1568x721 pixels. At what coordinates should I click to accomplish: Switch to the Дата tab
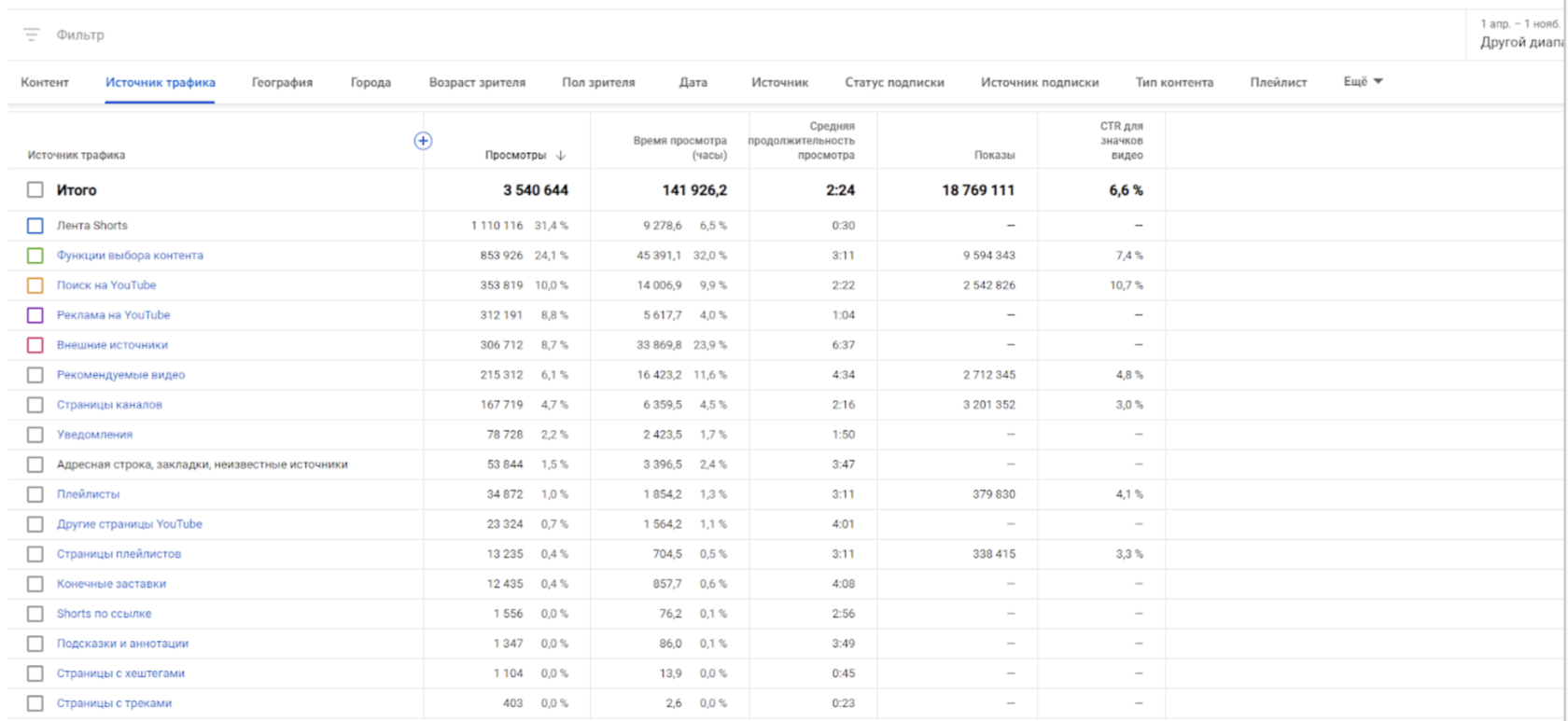(693, 82)
